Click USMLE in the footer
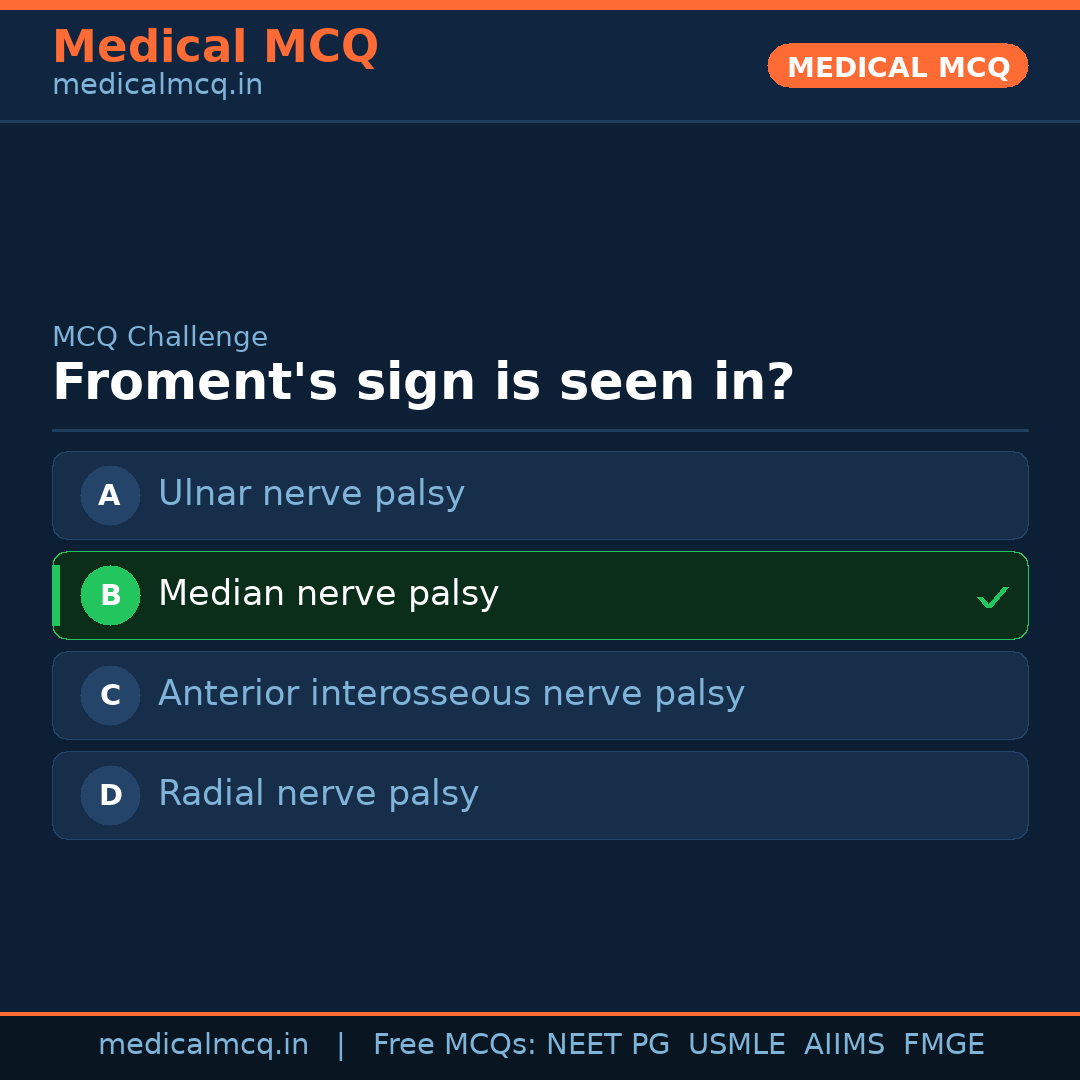 (736, 1045)
